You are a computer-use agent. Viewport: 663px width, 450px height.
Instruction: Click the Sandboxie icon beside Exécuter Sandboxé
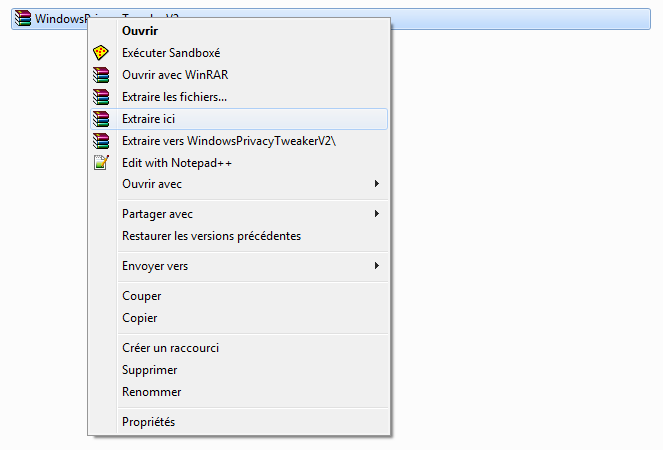click(x=101, y=53)
